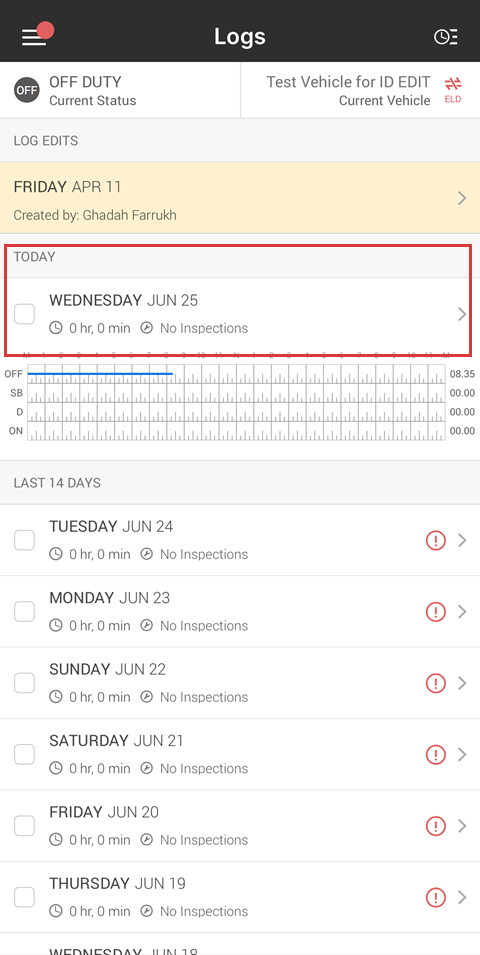Viewport: 480px width, 955px height.
Task: Tap the violation alert icon for Thursday Jun 19
Action: (x=436, y=897)
